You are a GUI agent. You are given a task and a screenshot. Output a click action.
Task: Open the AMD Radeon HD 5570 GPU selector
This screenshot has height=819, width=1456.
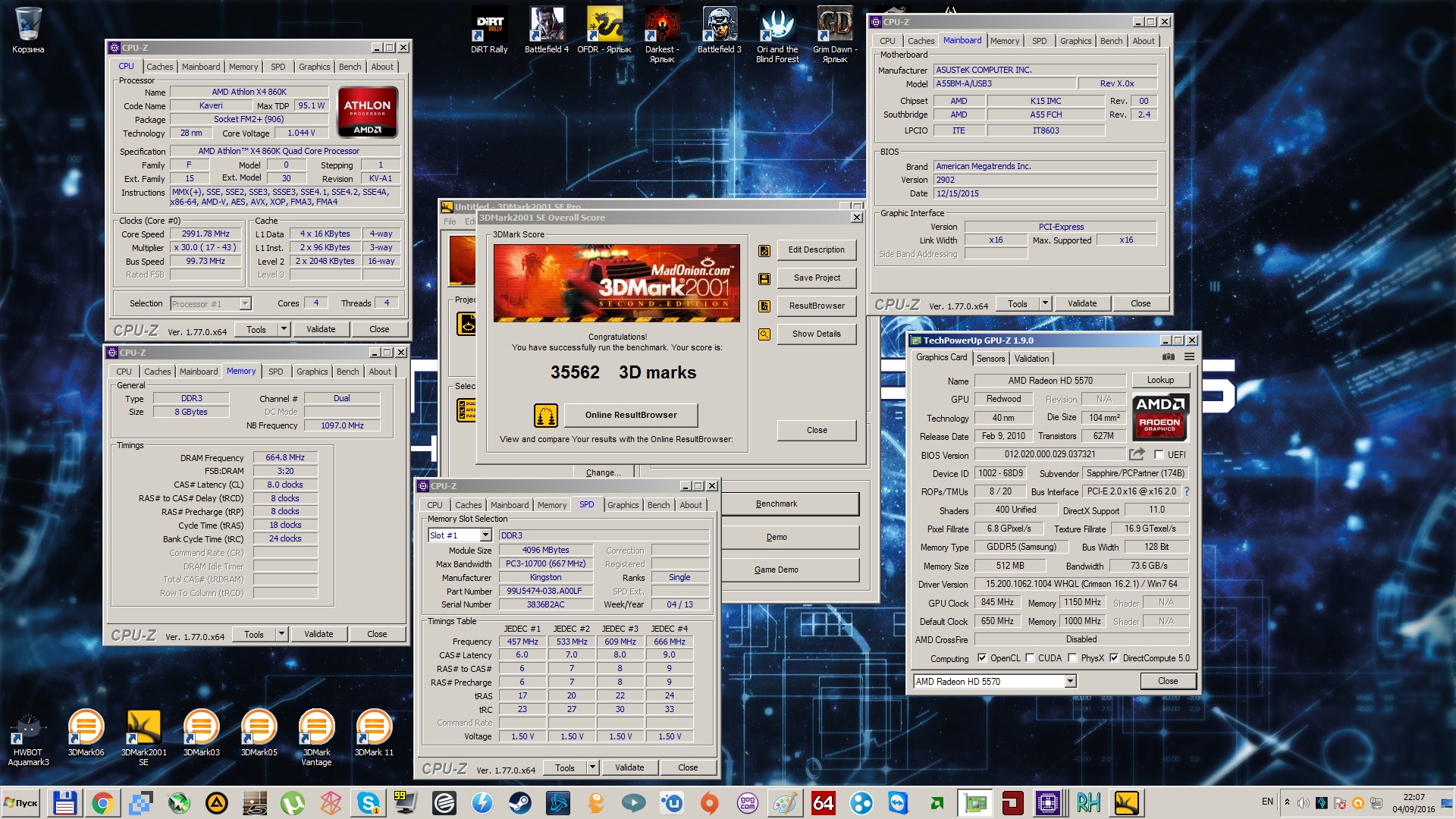[x=1070, y=682]
